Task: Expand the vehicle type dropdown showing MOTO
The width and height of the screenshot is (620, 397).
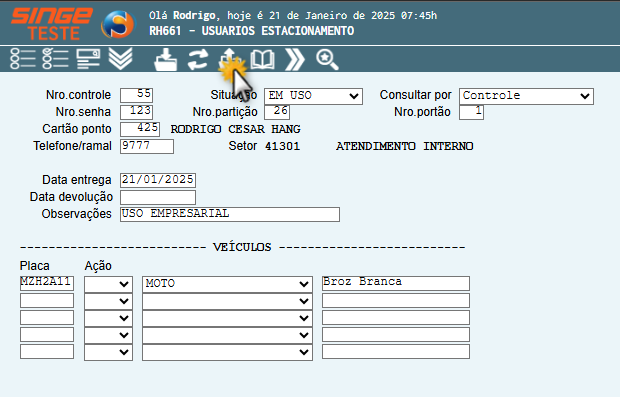Action: pos(227,284)
